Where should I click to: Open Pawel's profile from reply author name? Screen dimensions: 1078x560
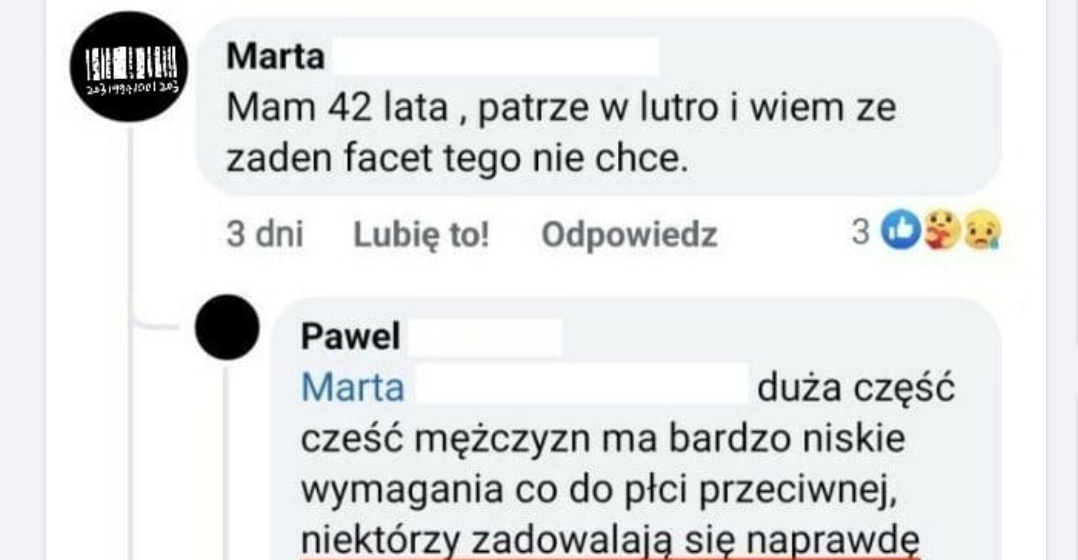click(351, 337)
